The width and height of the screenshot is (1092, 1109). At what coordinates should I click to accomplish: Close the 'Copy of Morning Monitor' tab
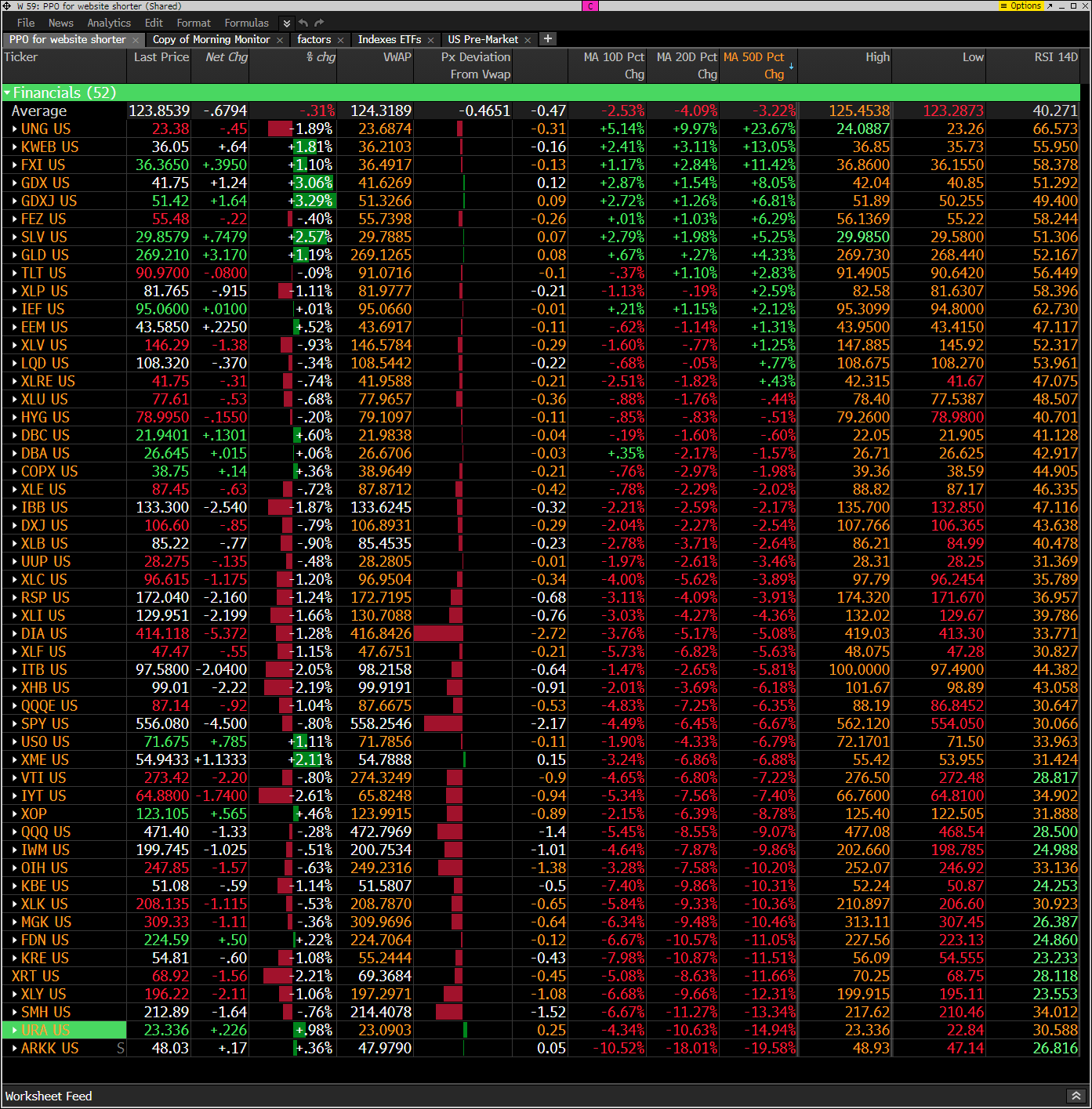(x=280, y=40)
